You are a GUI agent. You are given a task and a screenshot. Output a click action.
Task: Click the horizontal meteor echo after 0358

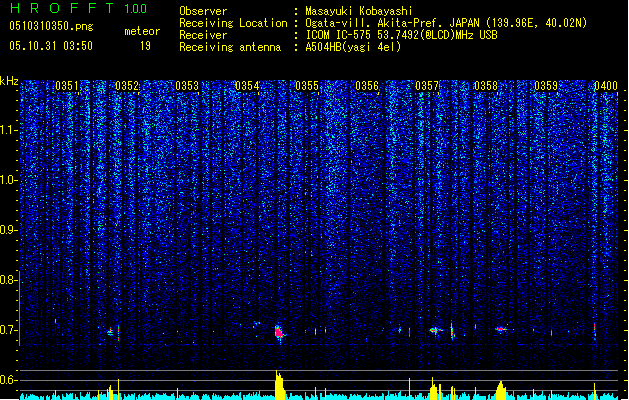pos(501,329)
